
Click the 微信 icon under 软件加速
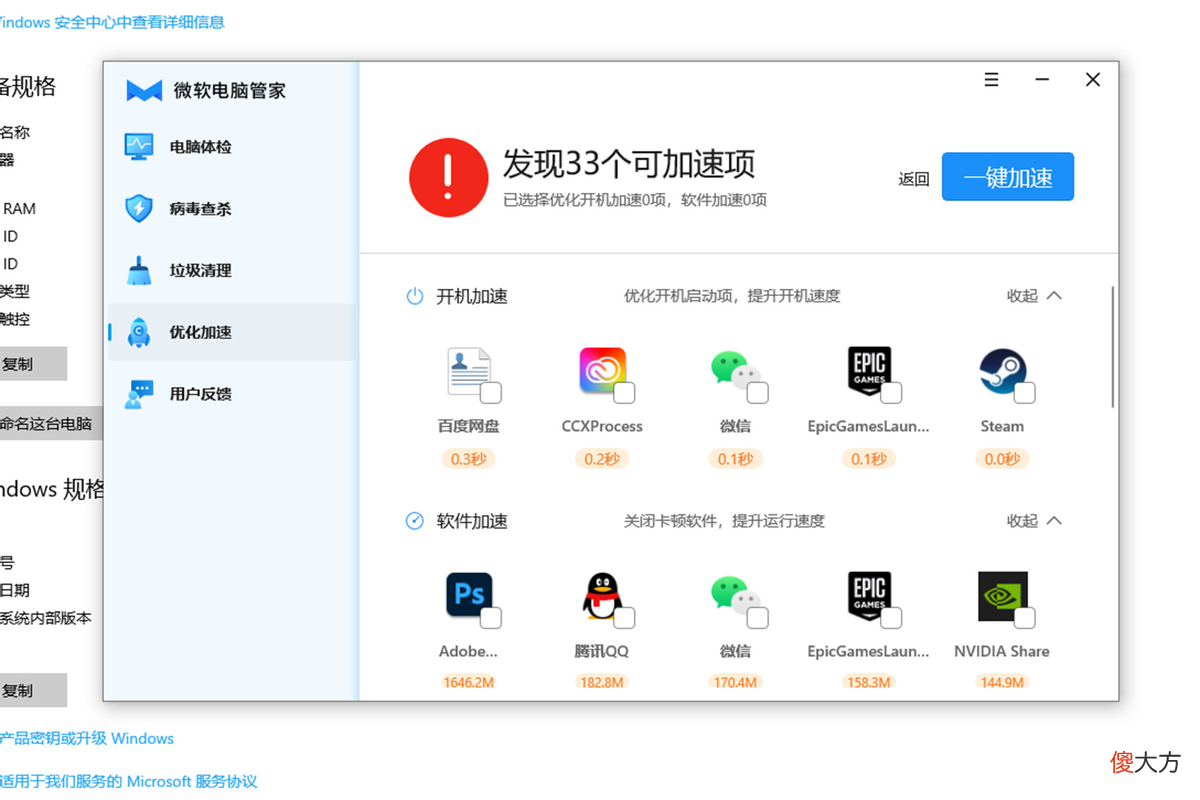735,595
